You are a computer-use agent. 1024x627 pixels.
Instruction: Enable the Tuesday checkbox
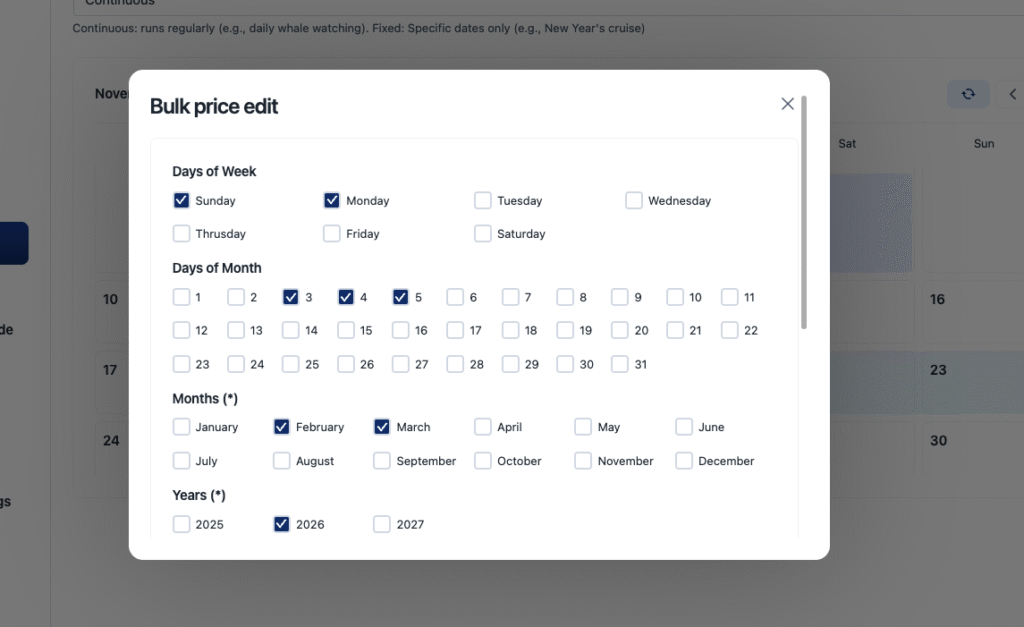click(x=483, y=200)
